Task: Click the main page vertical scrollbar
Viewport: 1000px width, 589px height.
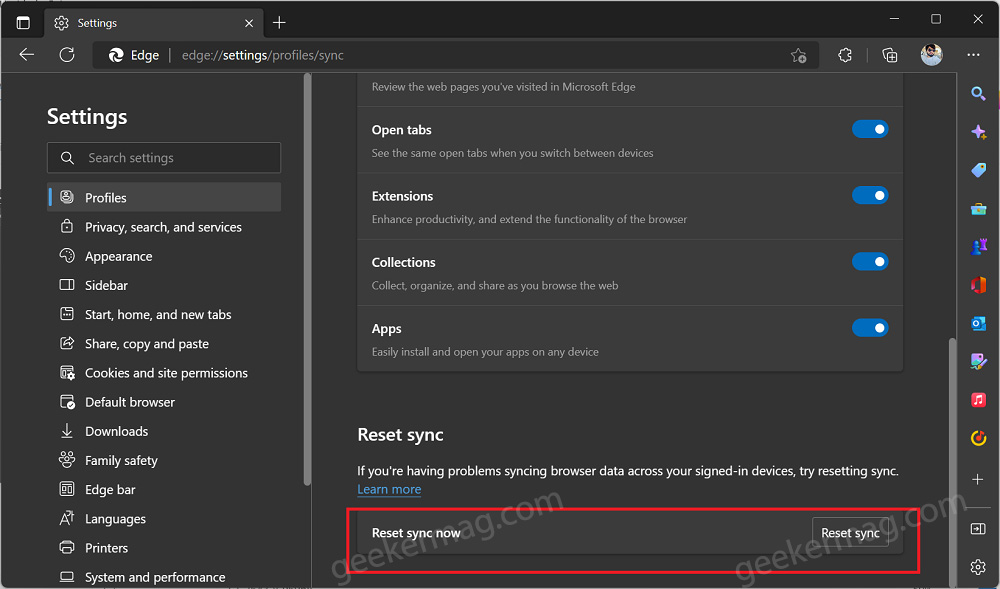Action: 952,462
